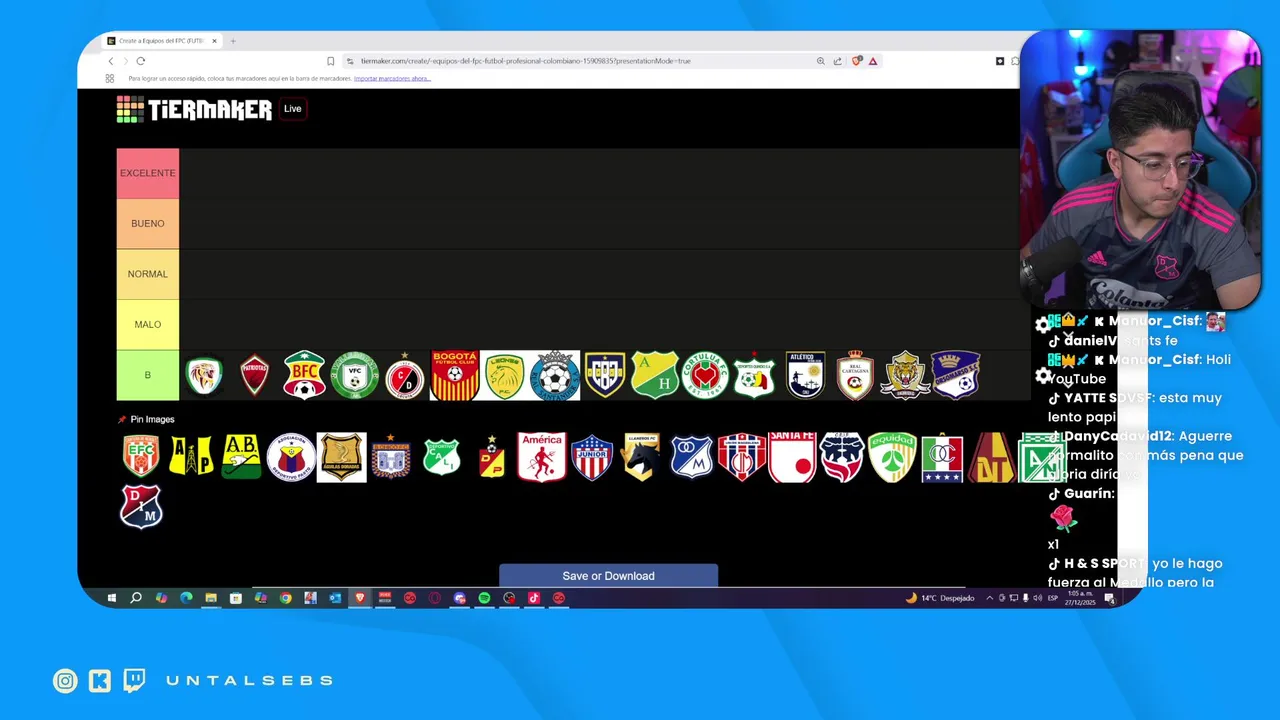Pick the Atlético ship crest

[x=805, y=375]
